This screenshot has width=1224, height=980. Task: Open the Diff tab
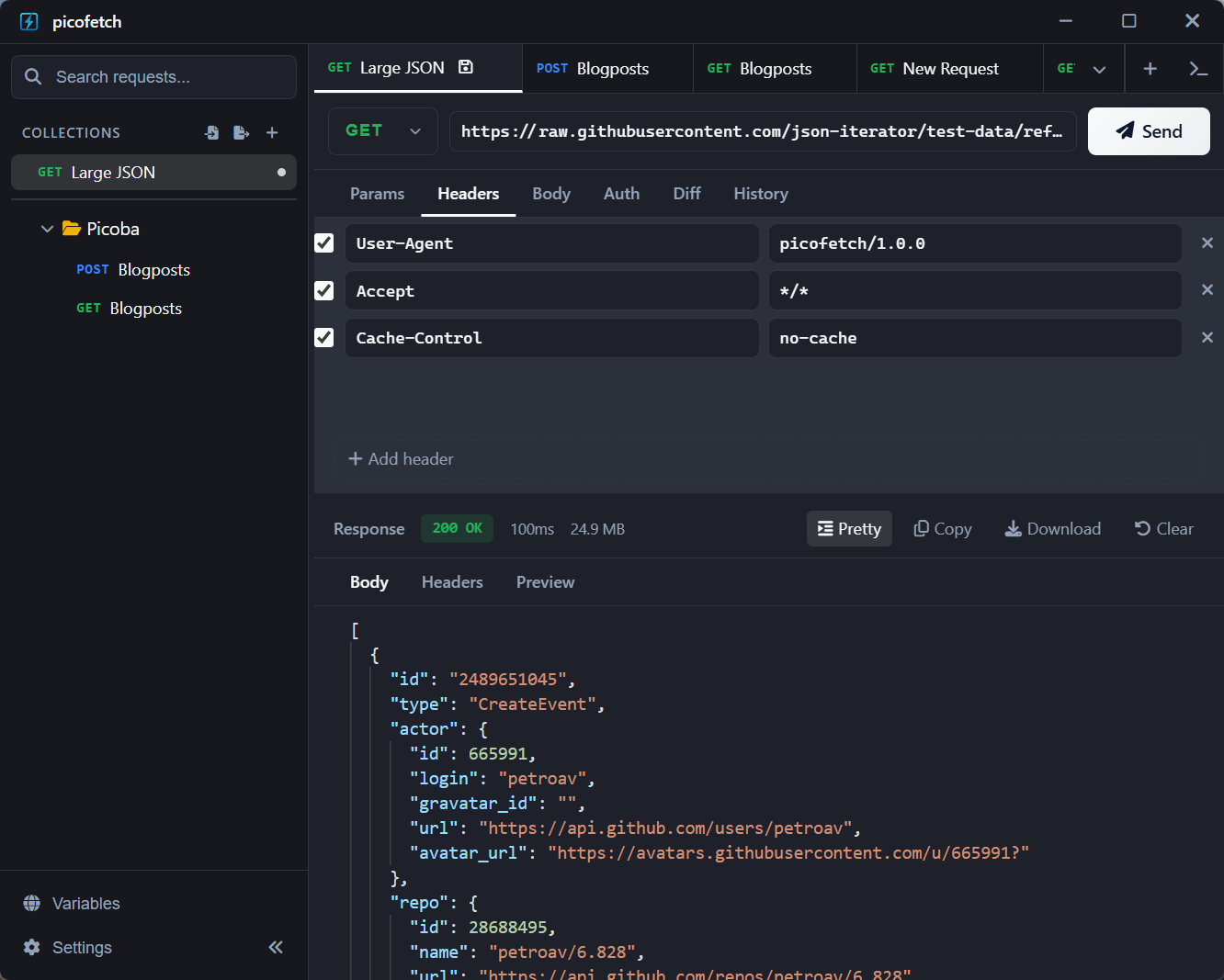click(x=686, y=194)
